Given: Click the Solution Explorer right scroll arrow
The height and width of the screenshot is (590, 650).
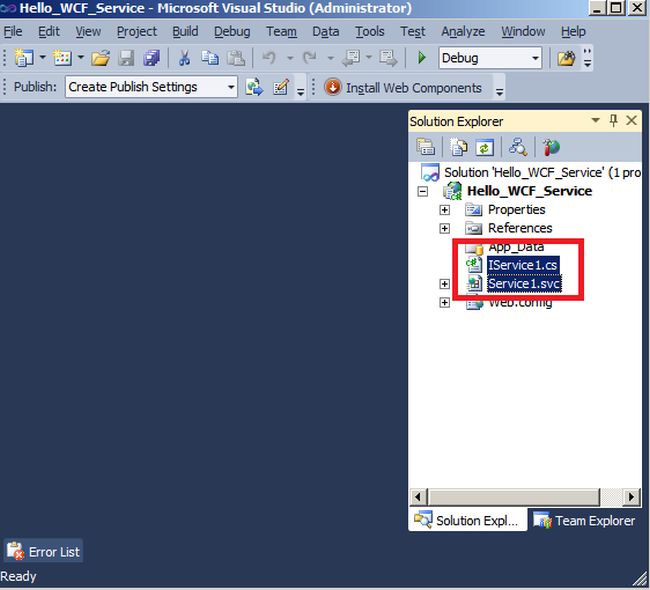Looking at the screenshot, I should [631, 496].
